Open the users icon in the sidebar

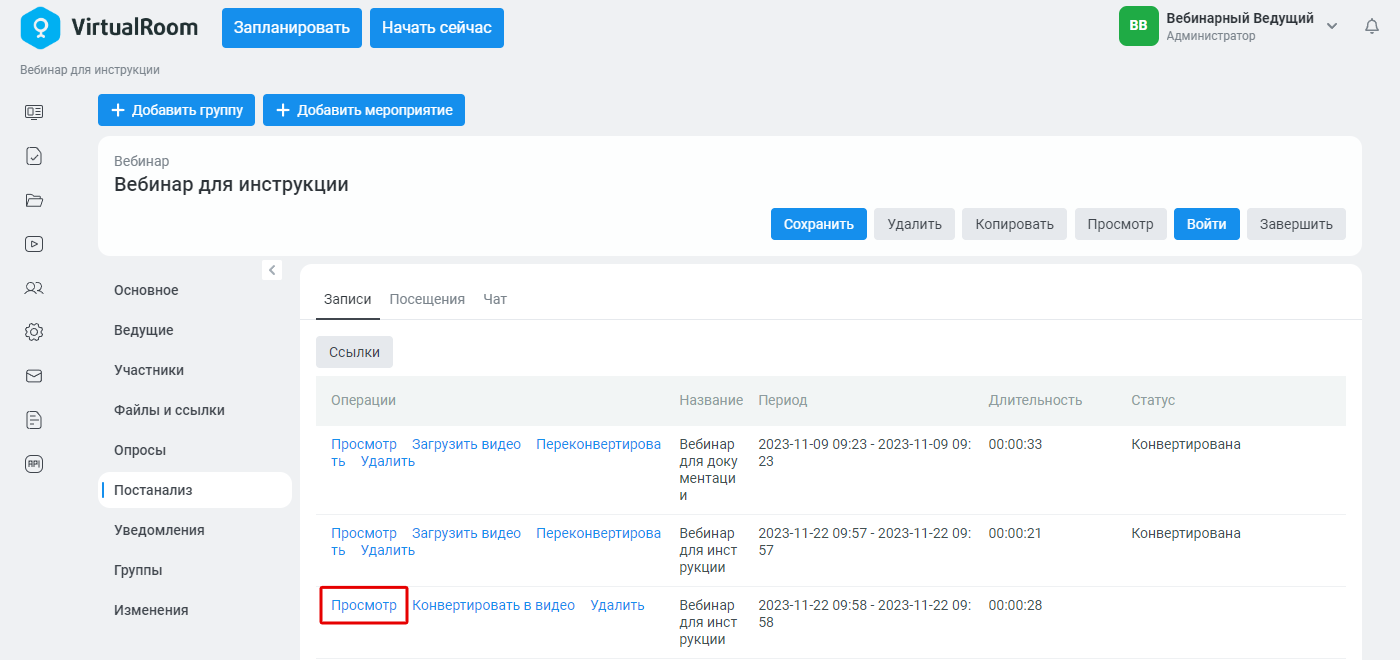34,288
